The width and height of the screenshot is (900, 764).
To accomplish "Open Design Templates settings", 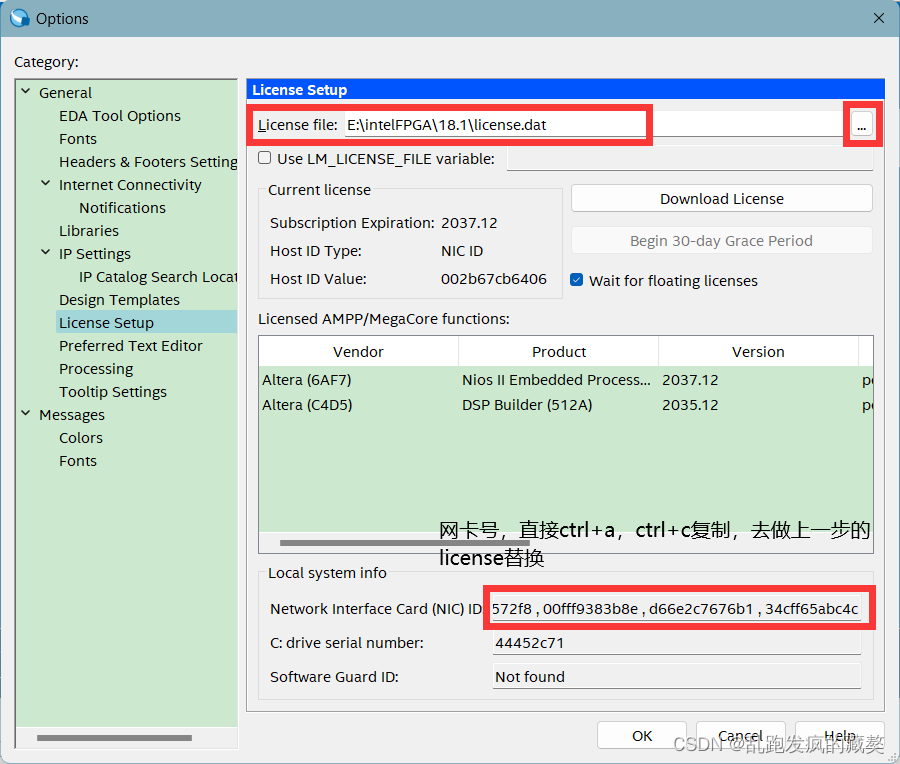I will coord(119,299).
